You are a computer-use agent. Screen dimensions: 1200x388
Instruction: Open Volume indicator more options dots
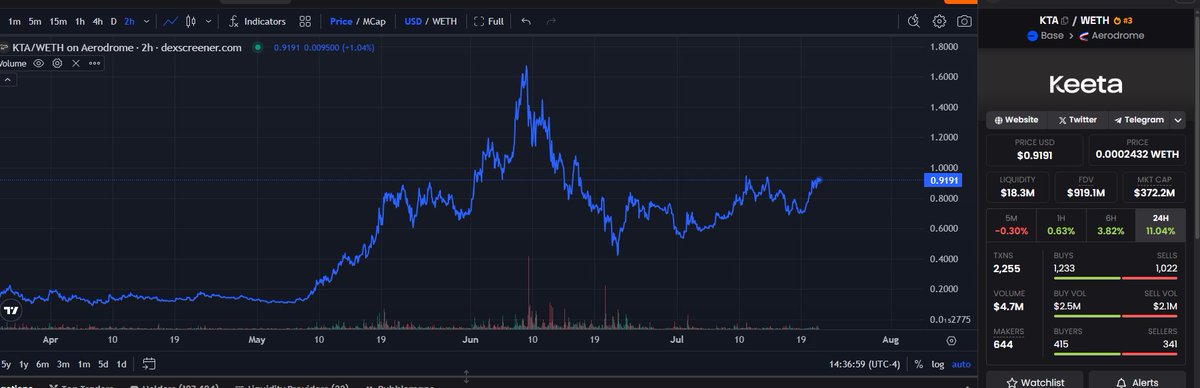tap(96, 63)
